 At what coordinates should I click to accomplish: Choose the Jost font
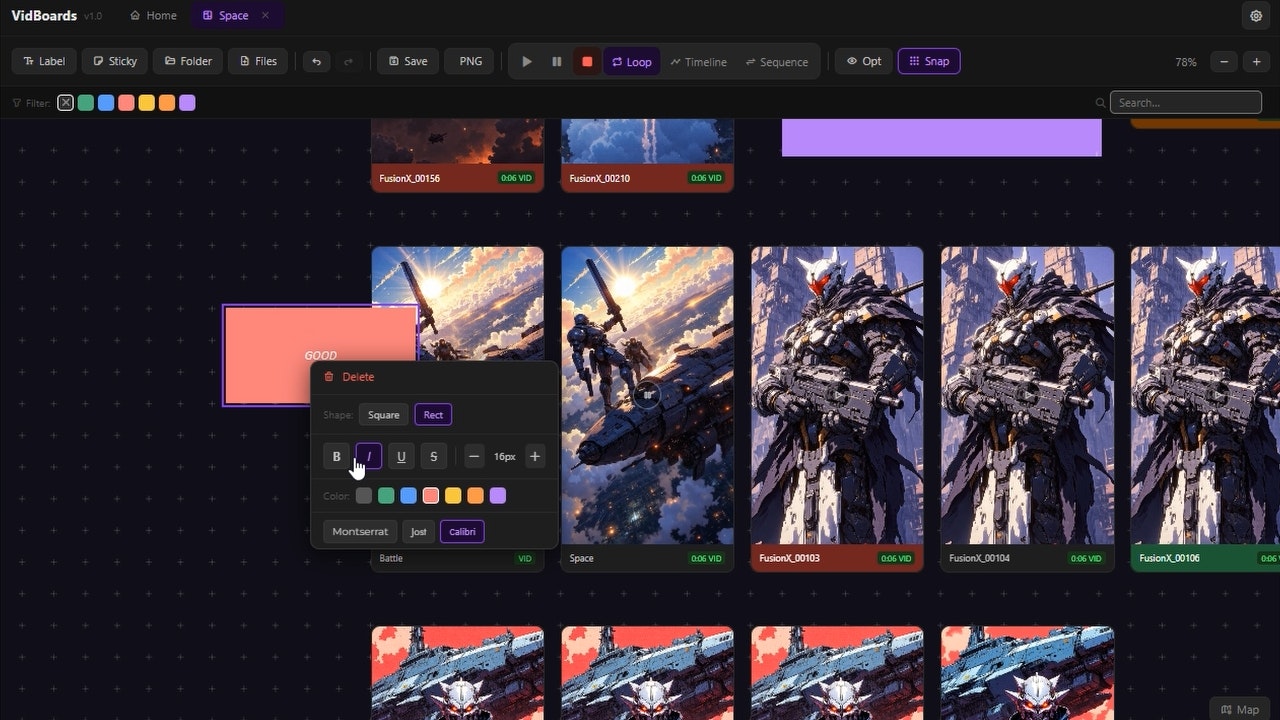(x=418, y=532)
